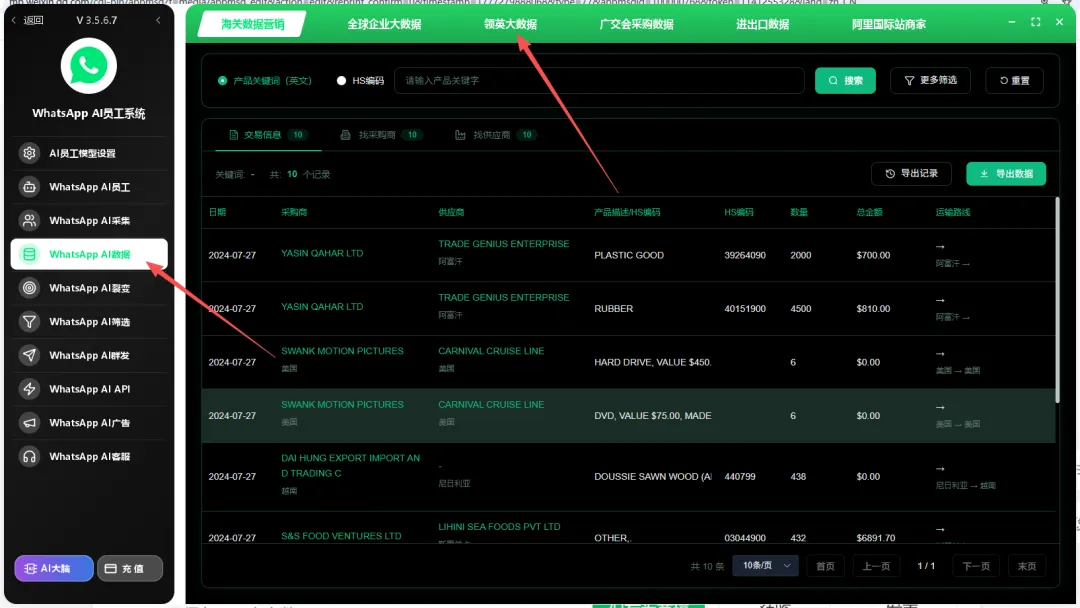This screenshot has width=1080, height=608.
Task: Click the 充值 recharge button
Action: pos(129,568)
